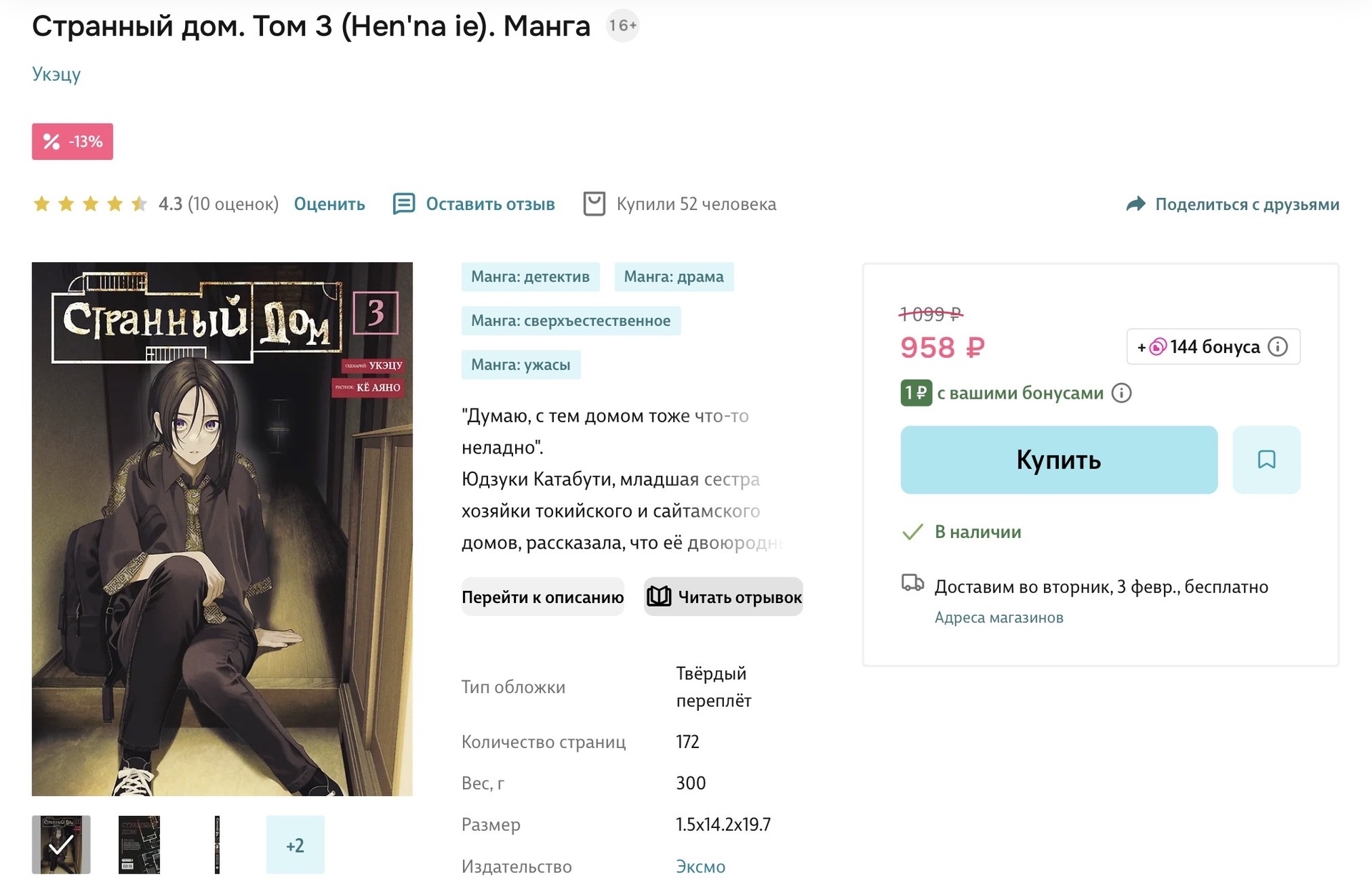Viewport: 1372px width, 891px height.
Task: Click the info icon beside 144 бонуса
Action: point(1278,347)
